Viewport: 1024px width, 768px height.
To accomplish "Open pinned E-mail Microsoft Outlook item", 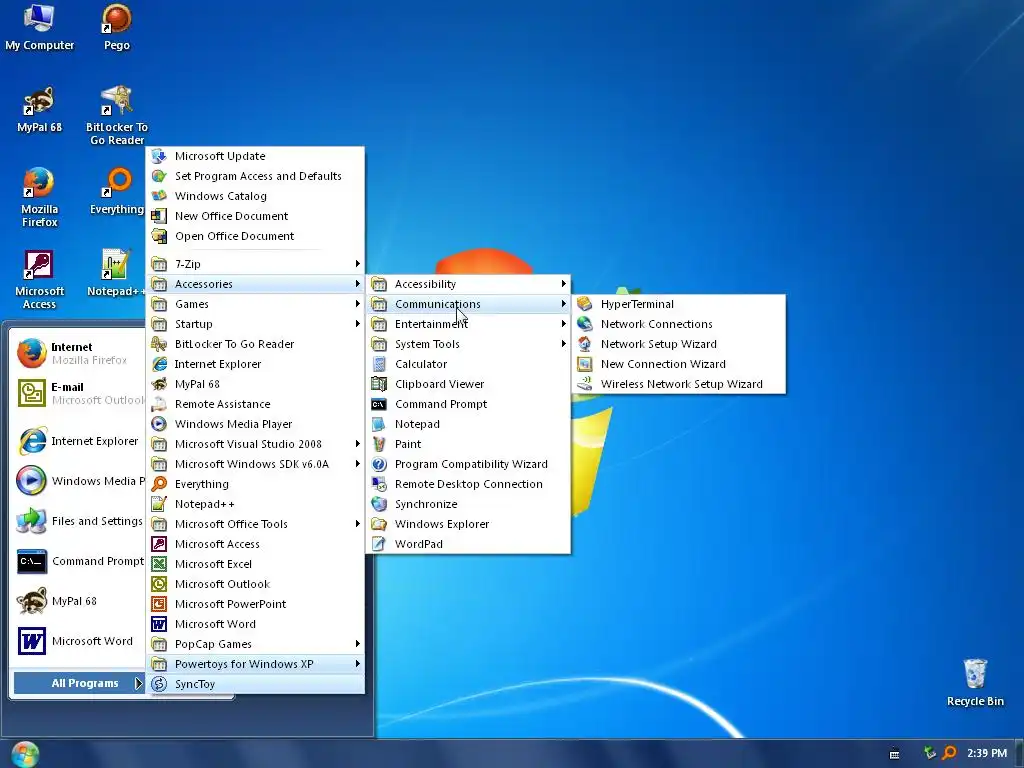I will 78,393.
